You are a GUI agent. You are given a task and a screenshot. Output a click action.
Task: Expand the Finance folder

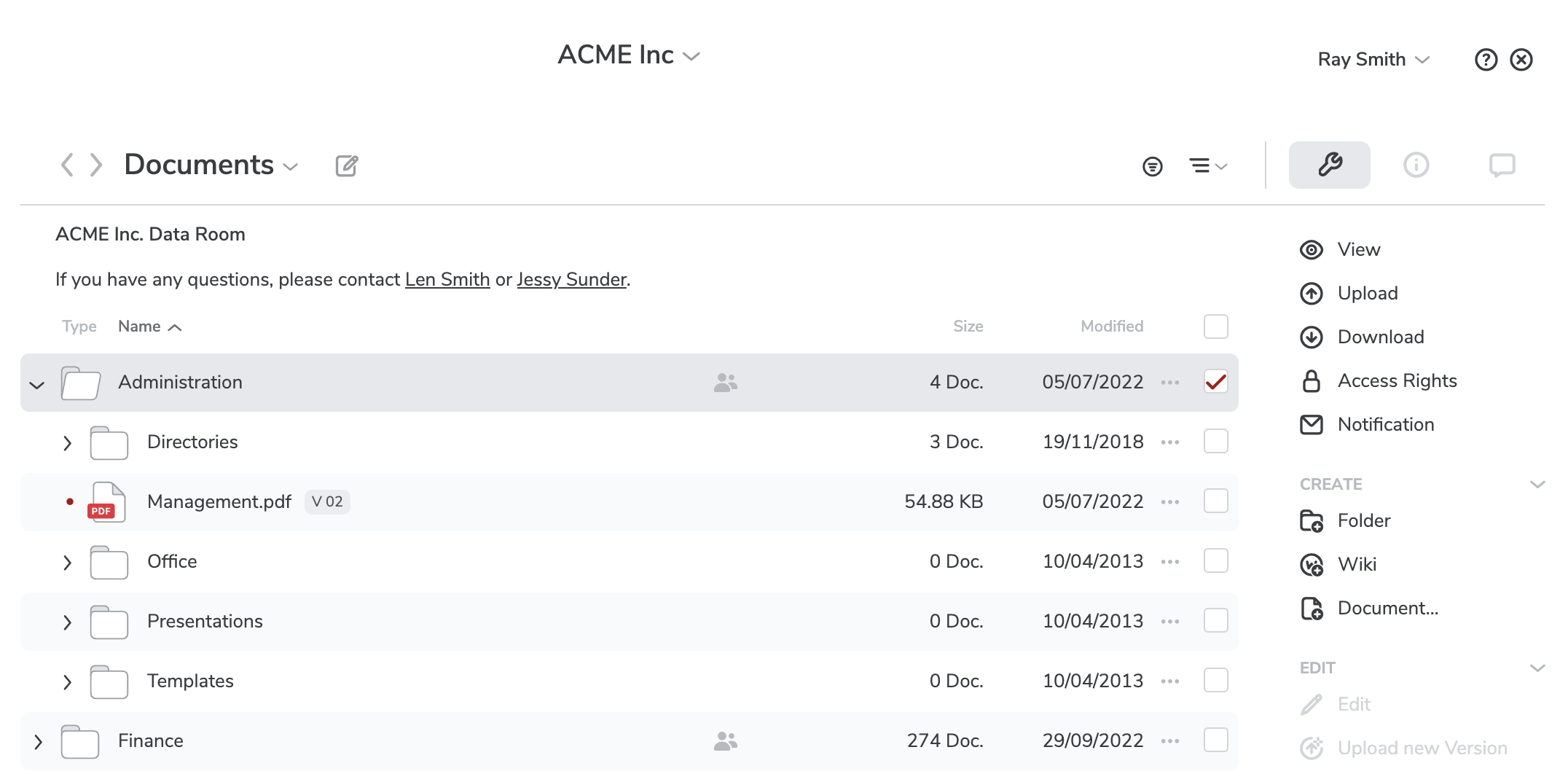38,742
